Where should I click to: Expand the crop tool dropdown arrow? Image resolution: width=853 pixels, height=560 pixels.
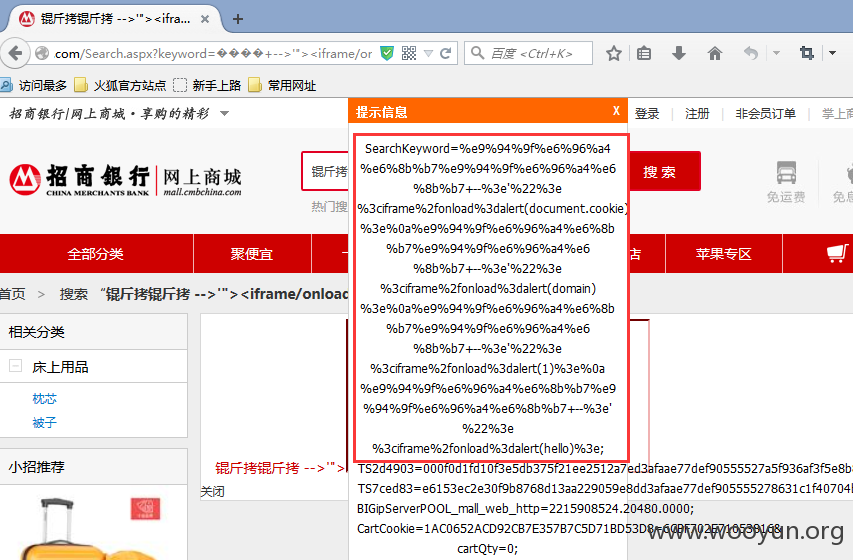832,53
